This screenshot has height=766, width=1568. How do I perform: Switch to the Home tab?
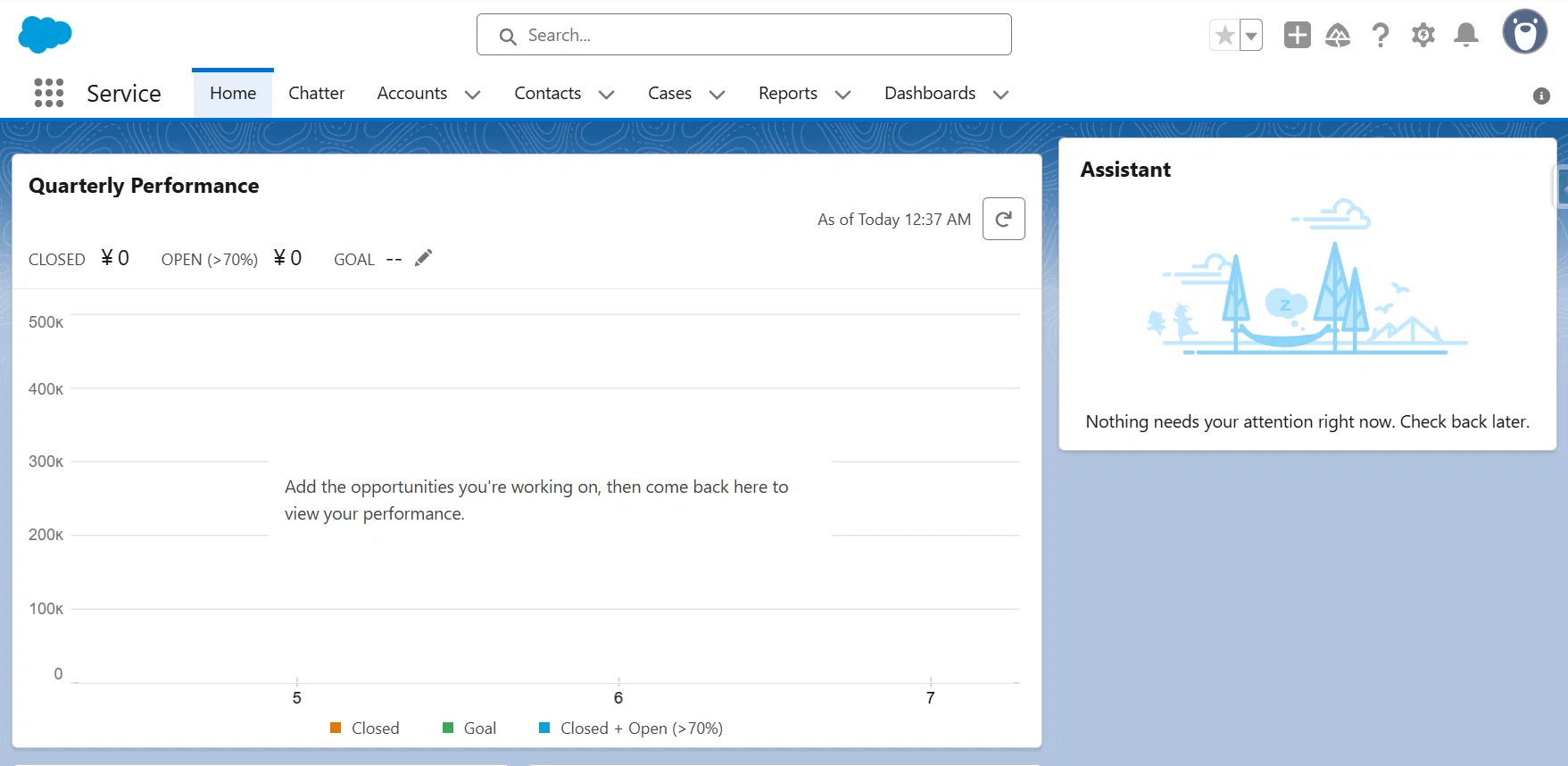pos(233,93)
